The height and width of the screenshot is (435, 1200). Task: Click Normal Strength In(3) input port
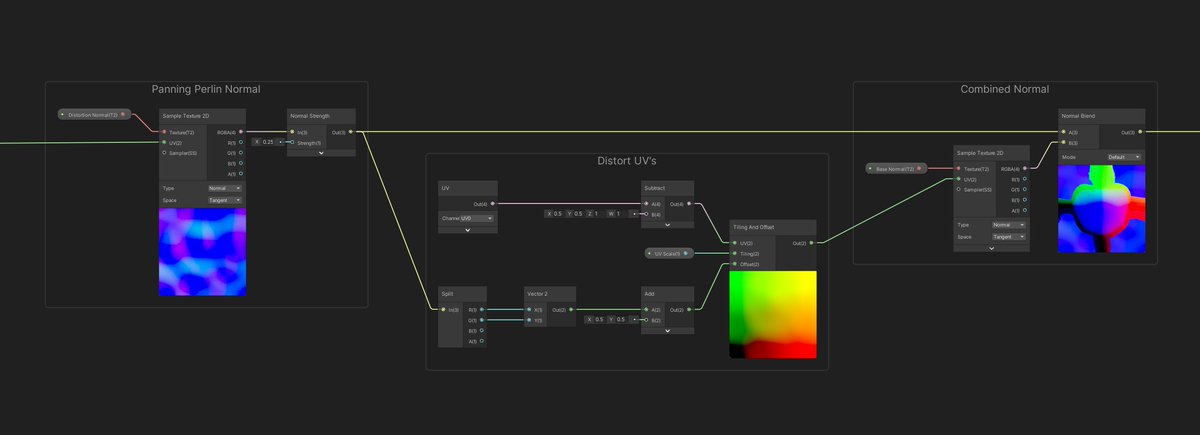pyautogui.click(x=292, y=132)
